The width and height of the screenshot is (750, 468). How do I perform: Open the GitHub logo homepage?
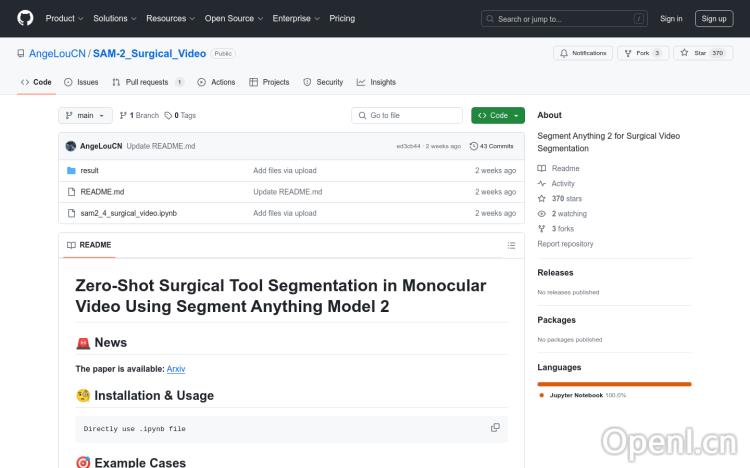(25, 18)
